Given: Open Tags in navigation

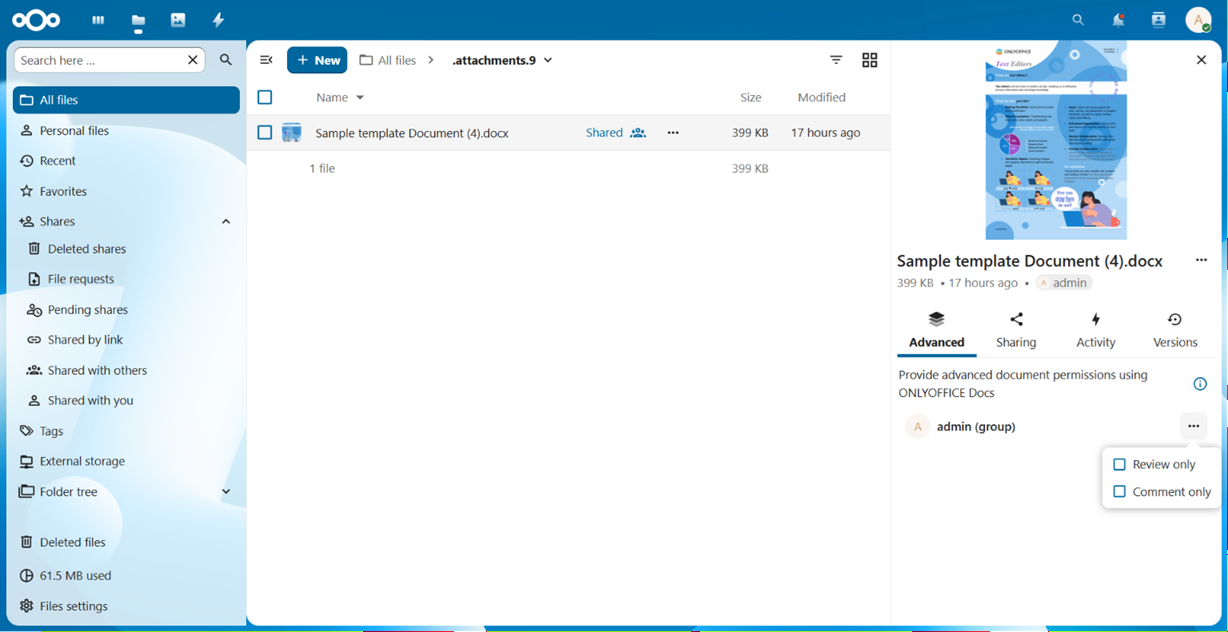Looking at the screenshot, I should (126, 431).
